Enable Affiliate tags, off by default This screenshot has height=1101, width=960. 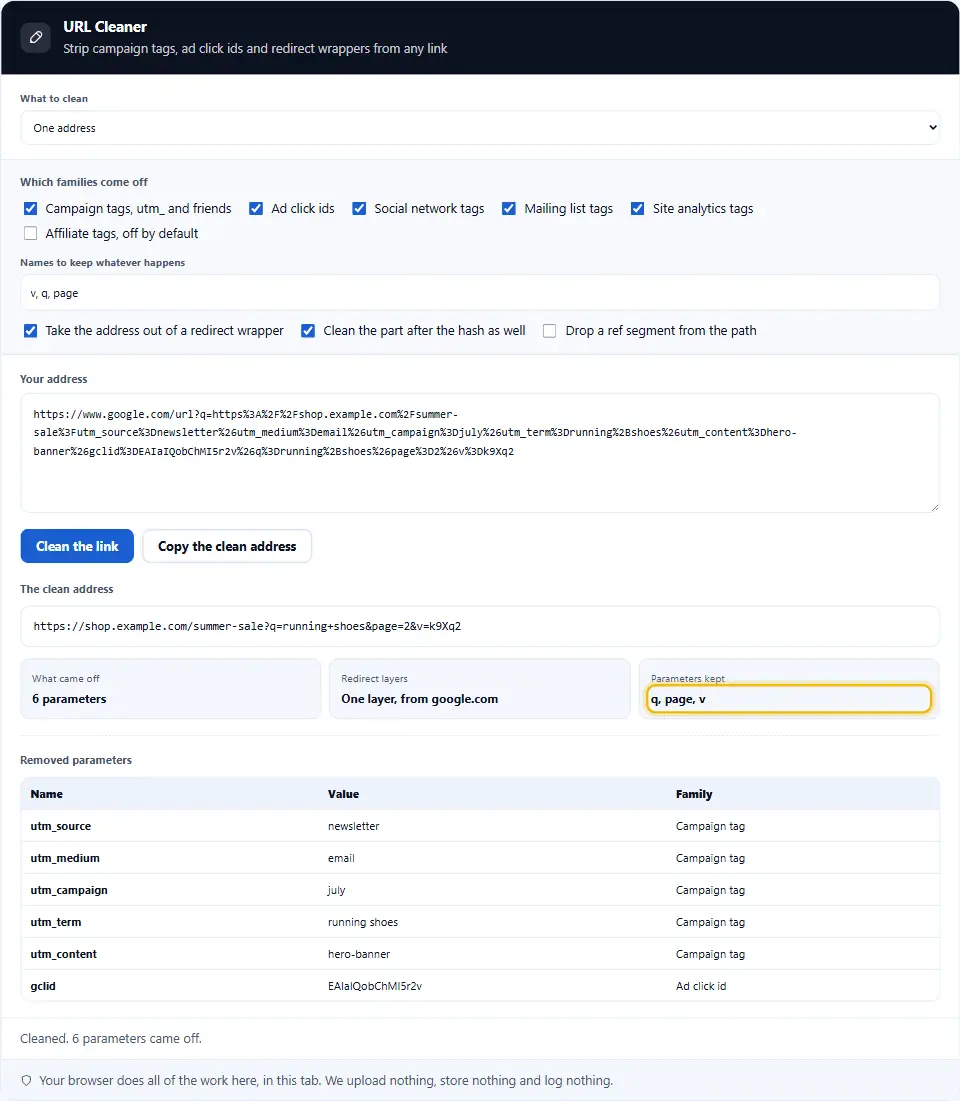[30, 233]
